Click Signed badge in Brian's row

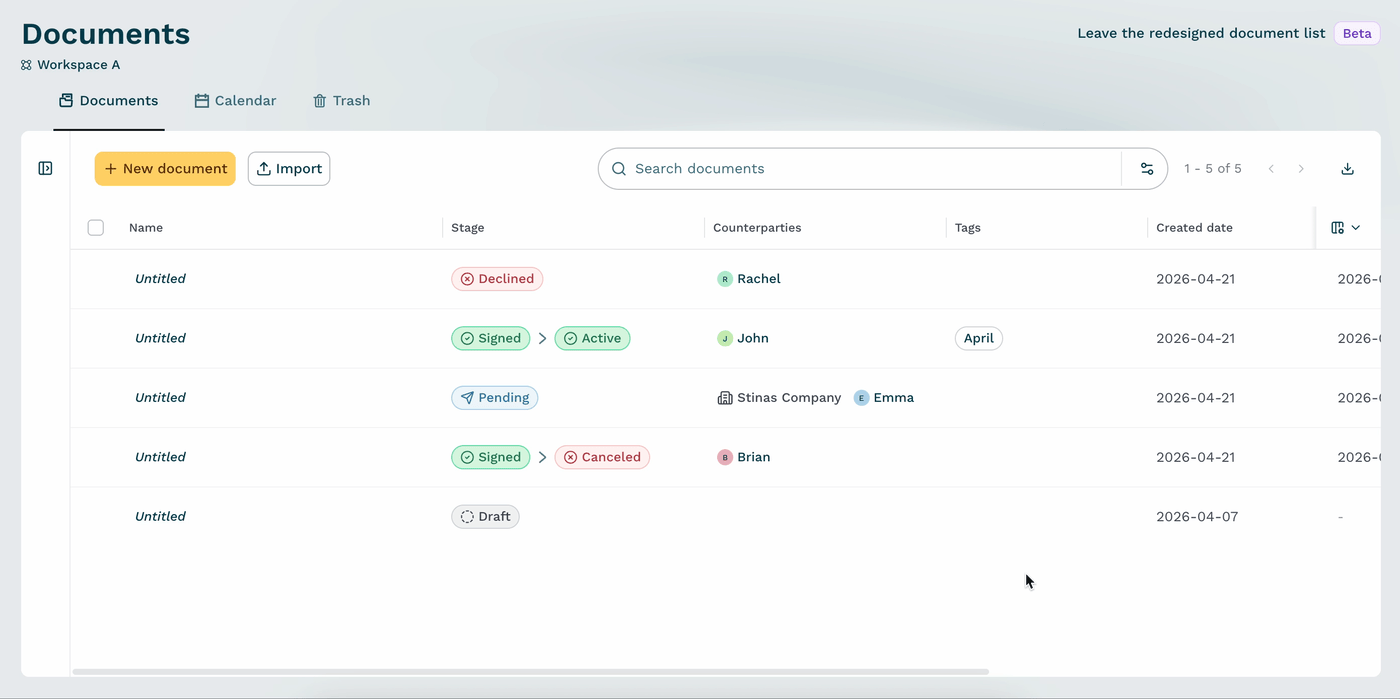point(491,457)
